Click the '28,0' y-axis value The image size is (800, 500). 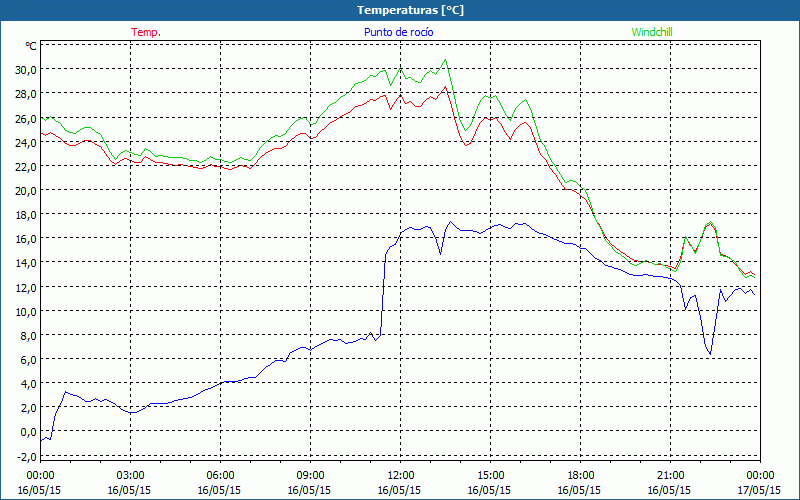pos(26,94)
